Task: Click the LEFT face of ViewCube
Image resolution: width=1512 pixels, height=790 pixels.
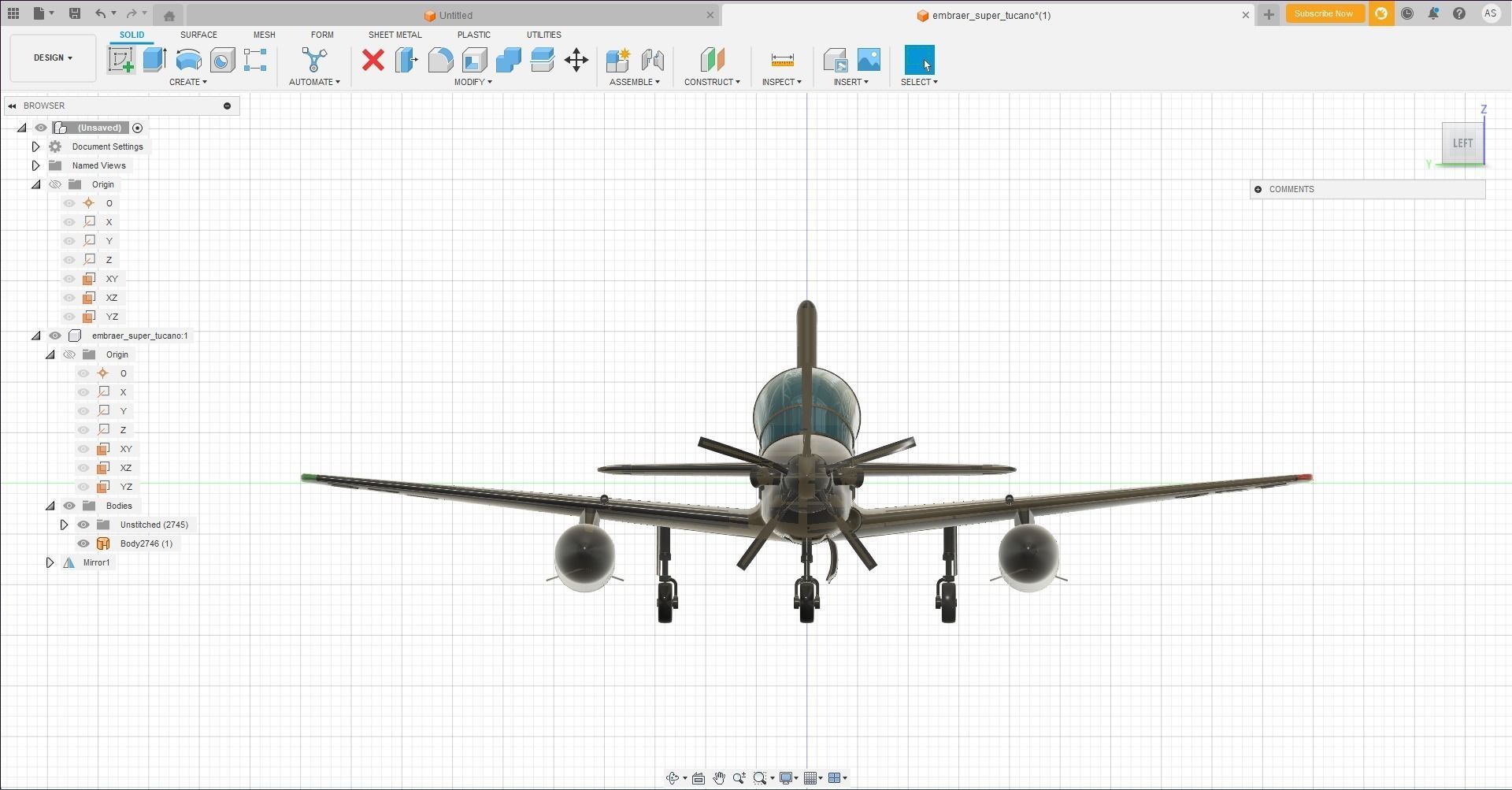Action: click(x=1462, y=143)
